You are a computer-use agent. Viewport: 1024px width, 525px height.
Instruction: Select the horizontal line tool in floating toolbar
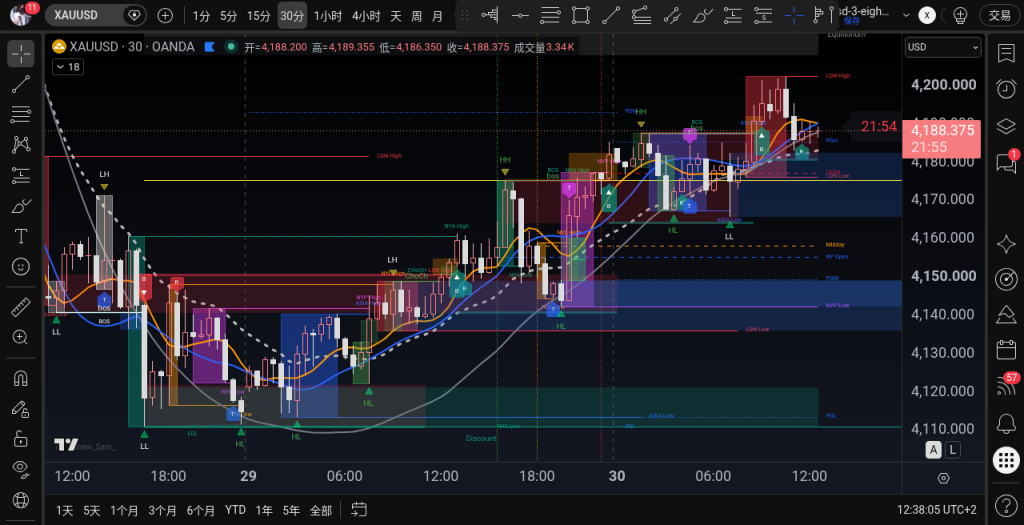[520, 16]
